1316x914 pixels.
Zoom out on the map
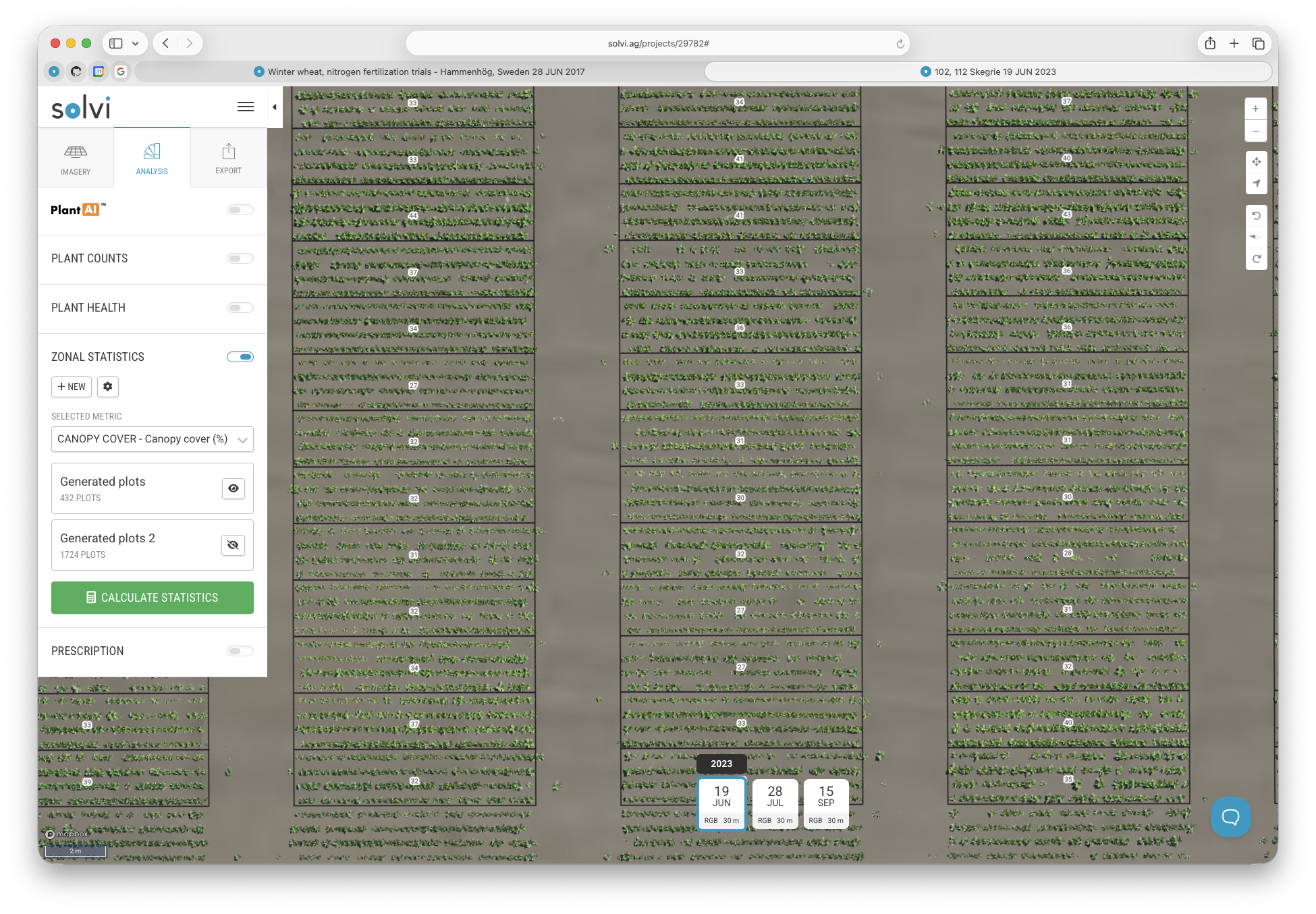pyautogui.click(x=1255, y=131)
